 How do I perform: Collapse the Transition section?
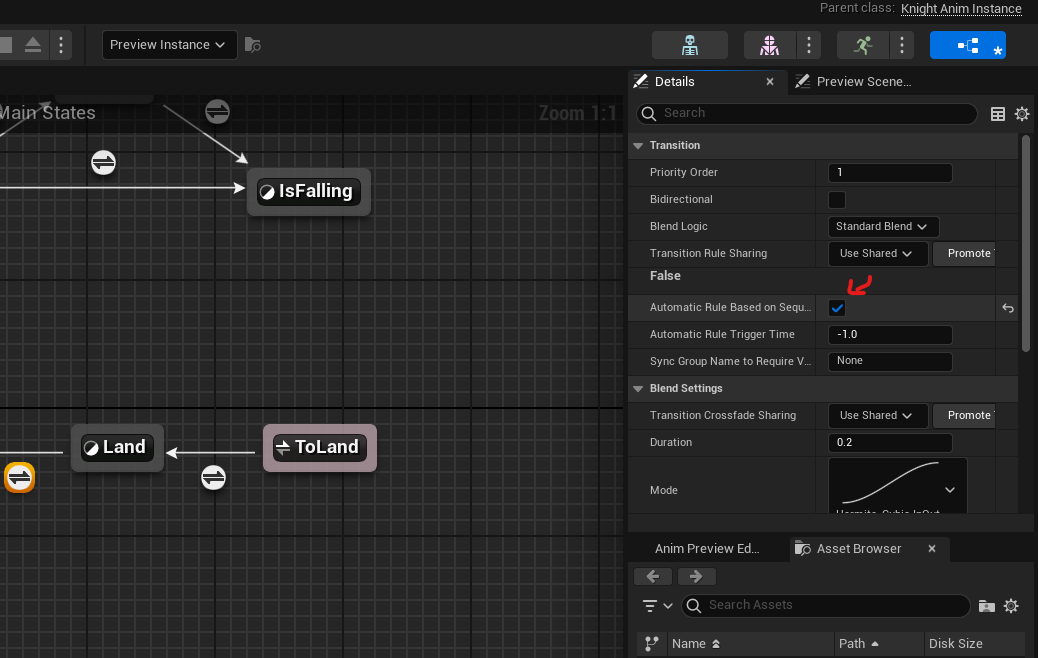[x=638, y=146]
